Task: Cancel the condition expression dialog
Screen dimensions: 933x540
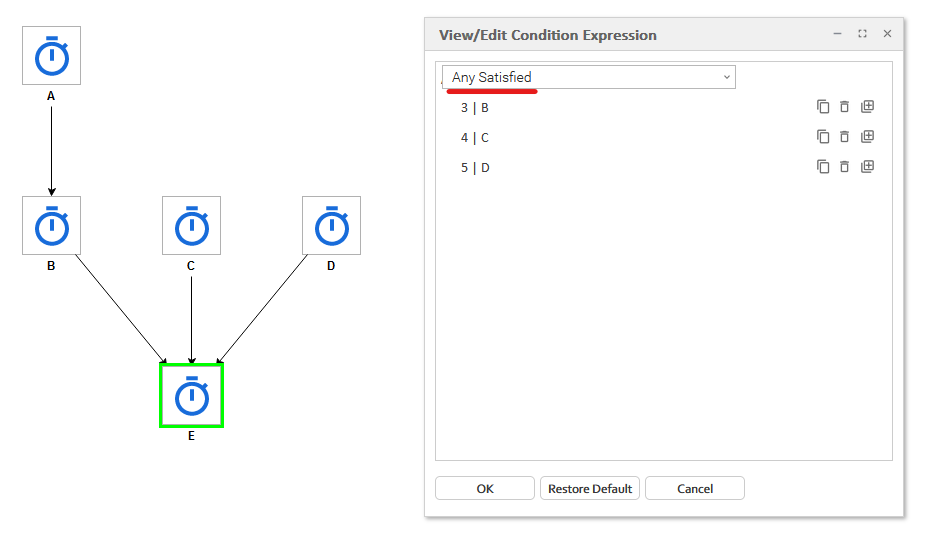Action: pos(694,488)
